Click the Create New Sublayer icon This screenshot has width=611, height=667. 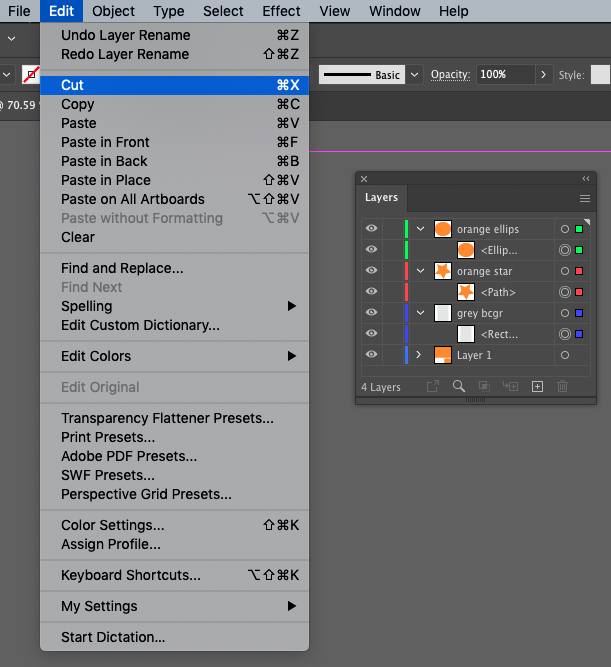coord(510,386)
